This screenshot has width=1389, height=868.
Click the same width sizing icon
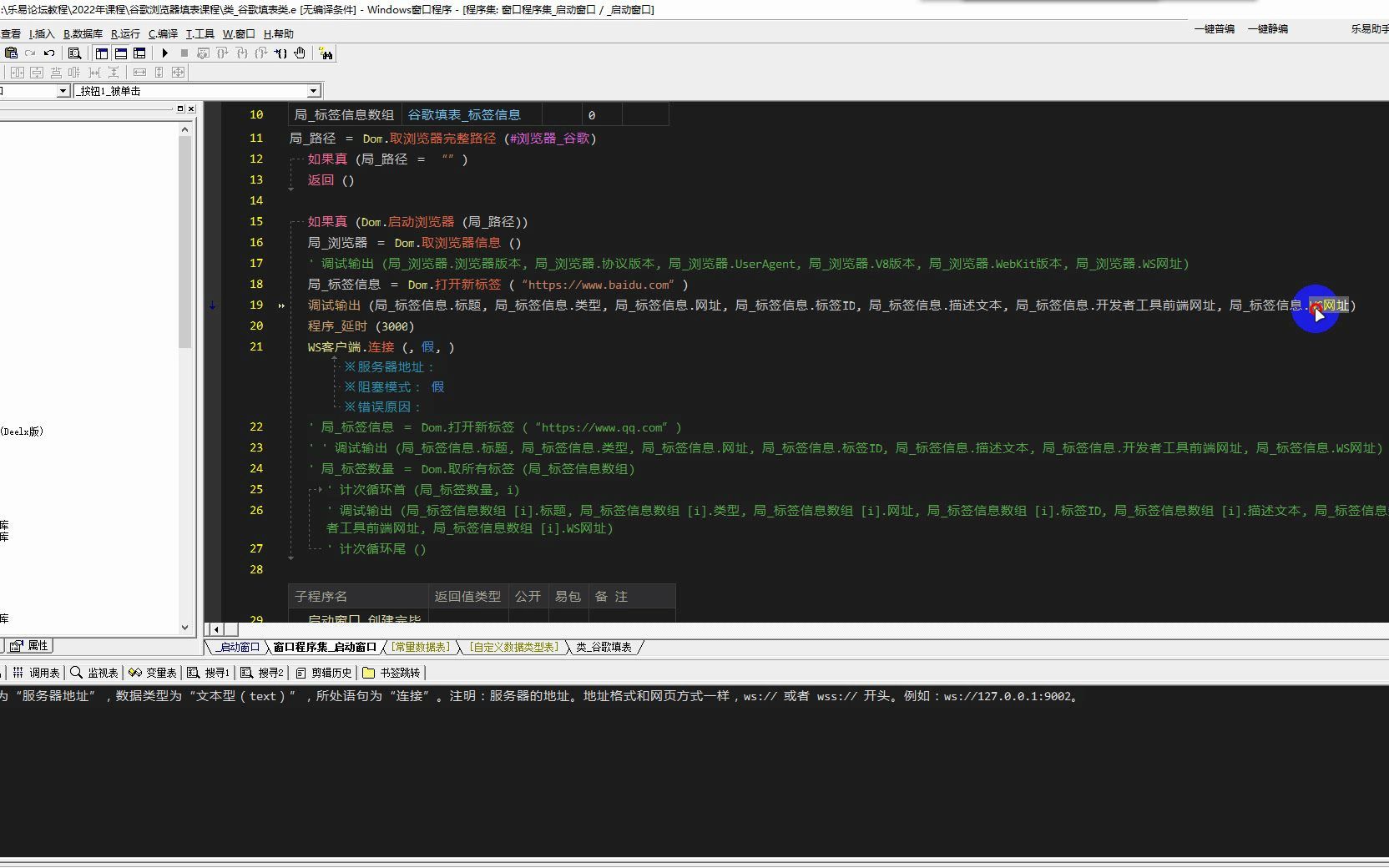pos(139,73)
